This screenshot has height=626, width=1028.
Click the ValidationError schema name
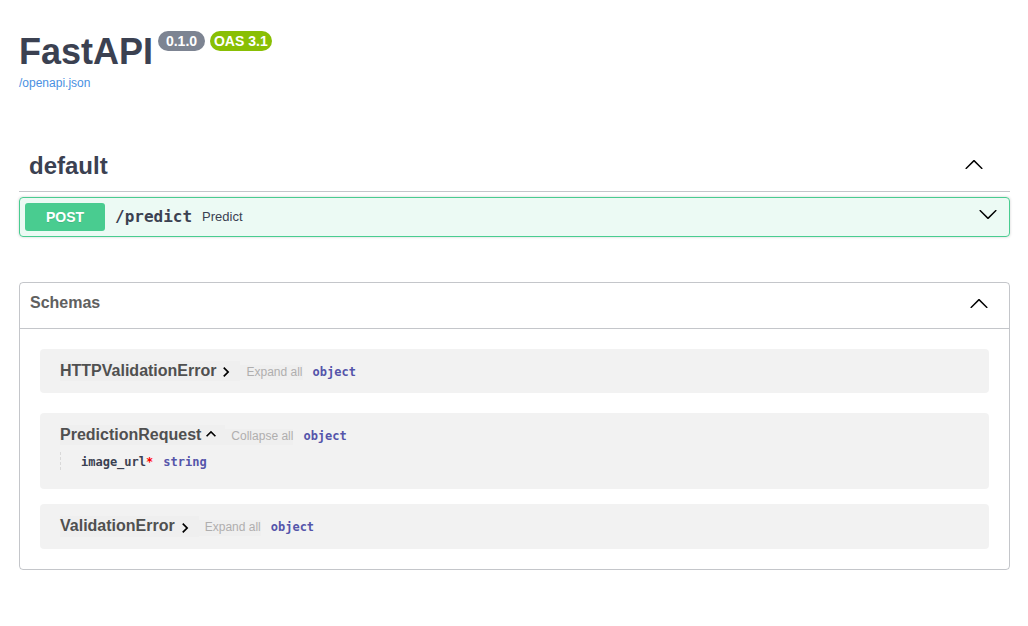[x=117, y=526]
